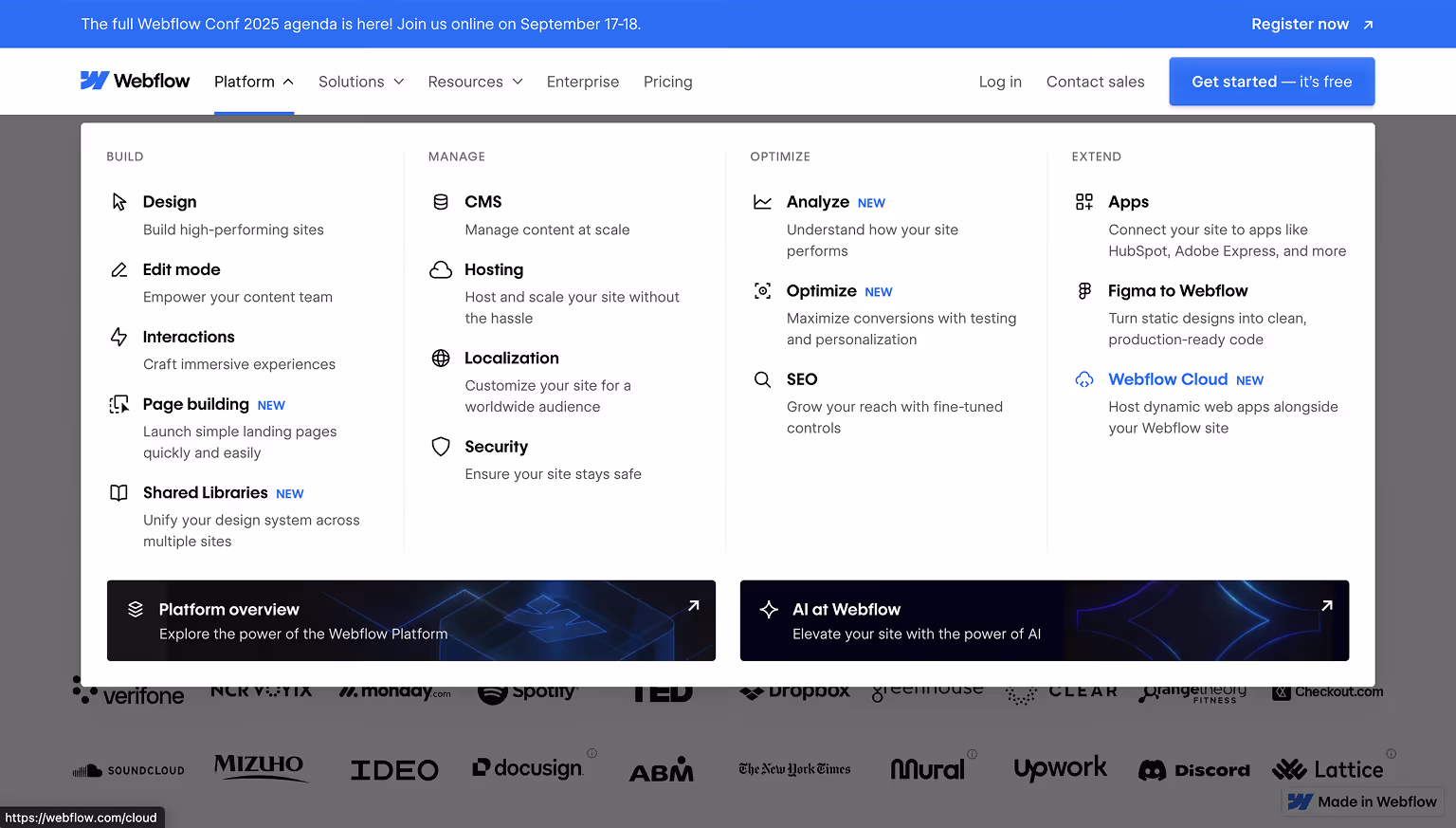
Task: Click the Figma to Webflow icon
Action: 1083,290
